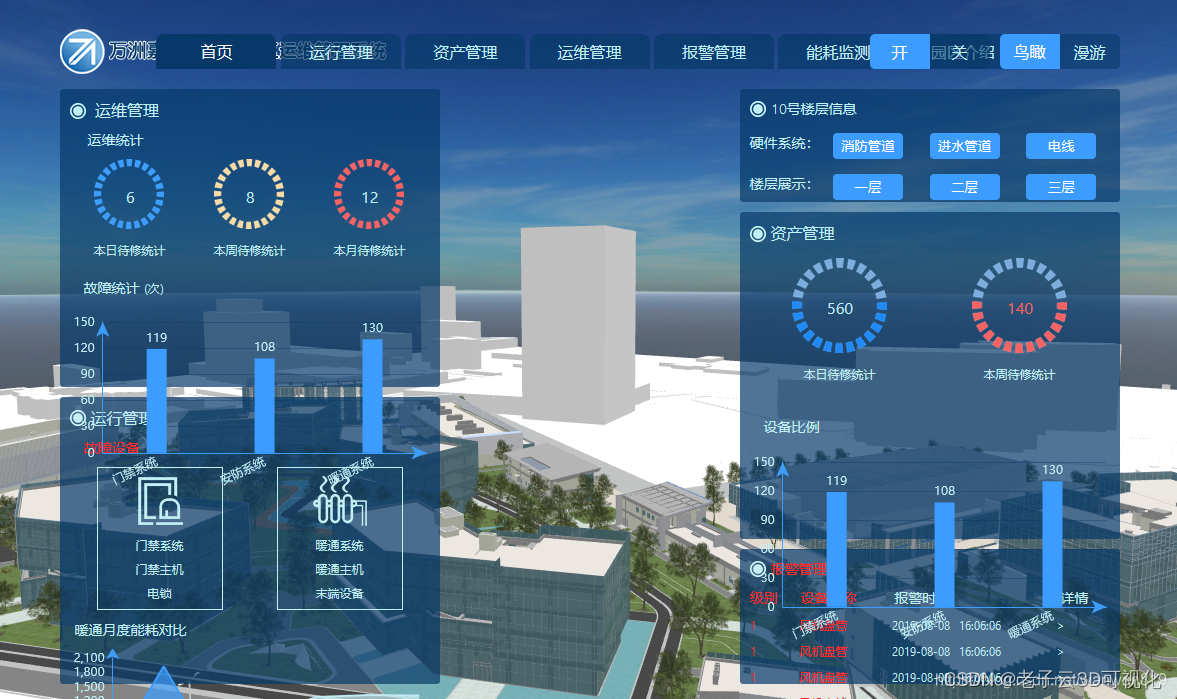Screen dimensions: 1177x699
Task: Click the 暖通主机 text
Action: point(339,570)
